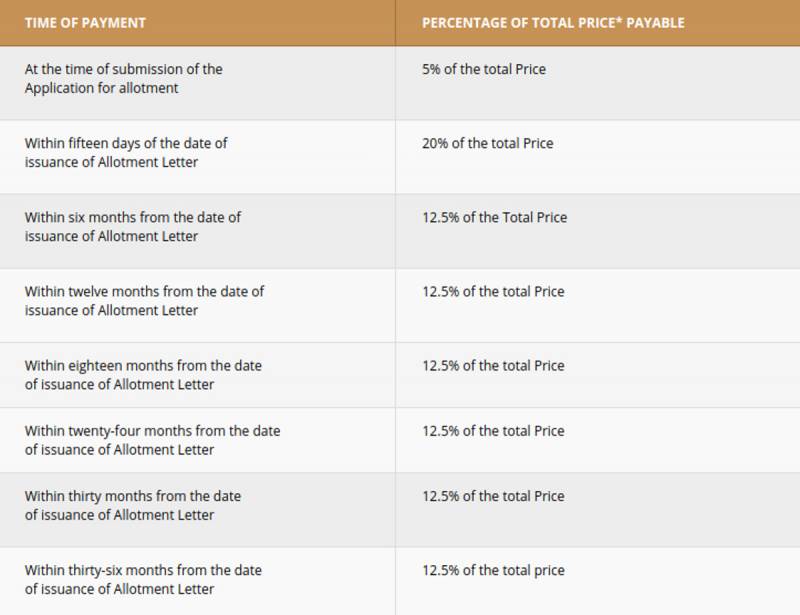Screen dimensions: 800x615
Task: Click 'Application for allotment' text in first row
Action: coord(103,88)
